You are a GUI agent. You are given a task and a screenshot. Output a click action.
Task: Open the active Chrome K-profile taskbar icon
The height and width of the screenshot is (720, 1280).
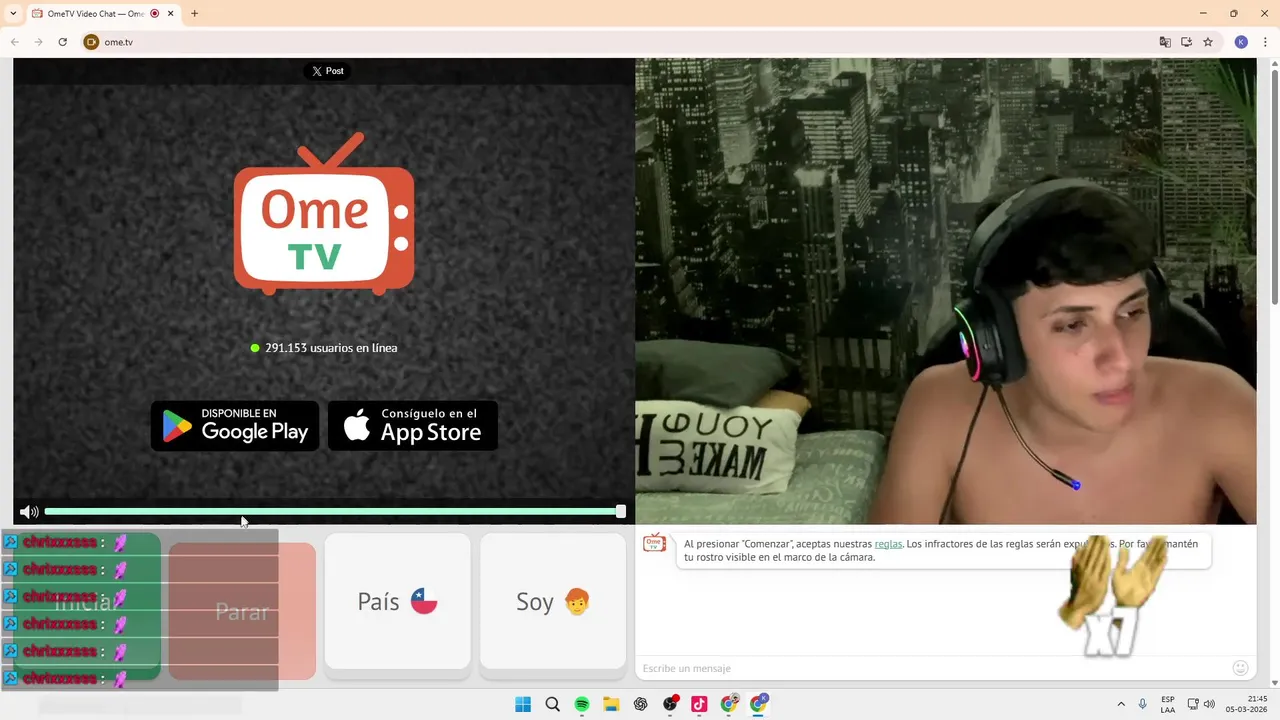[758, 704]
